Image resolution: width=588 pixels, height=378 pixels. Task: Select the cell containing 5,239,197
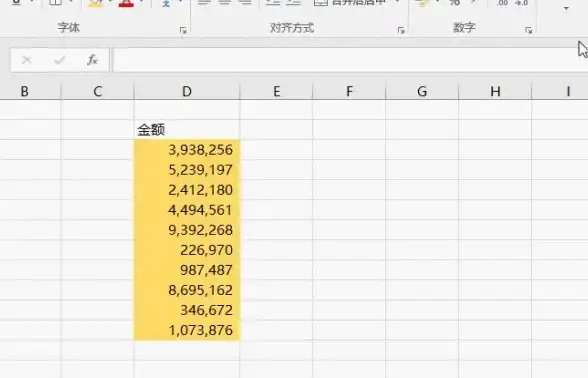pyautogui.click(x=187, y=170)
